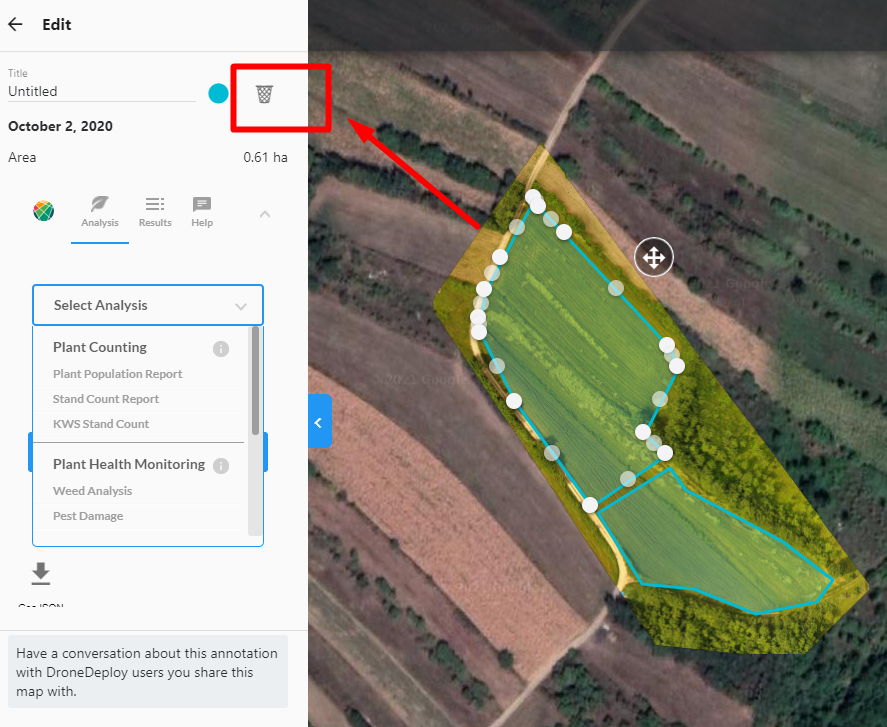The width and height of the screenshot is (887, 727).
Task: Choose Weed Analysis option
Action: (x=93, y=491)
